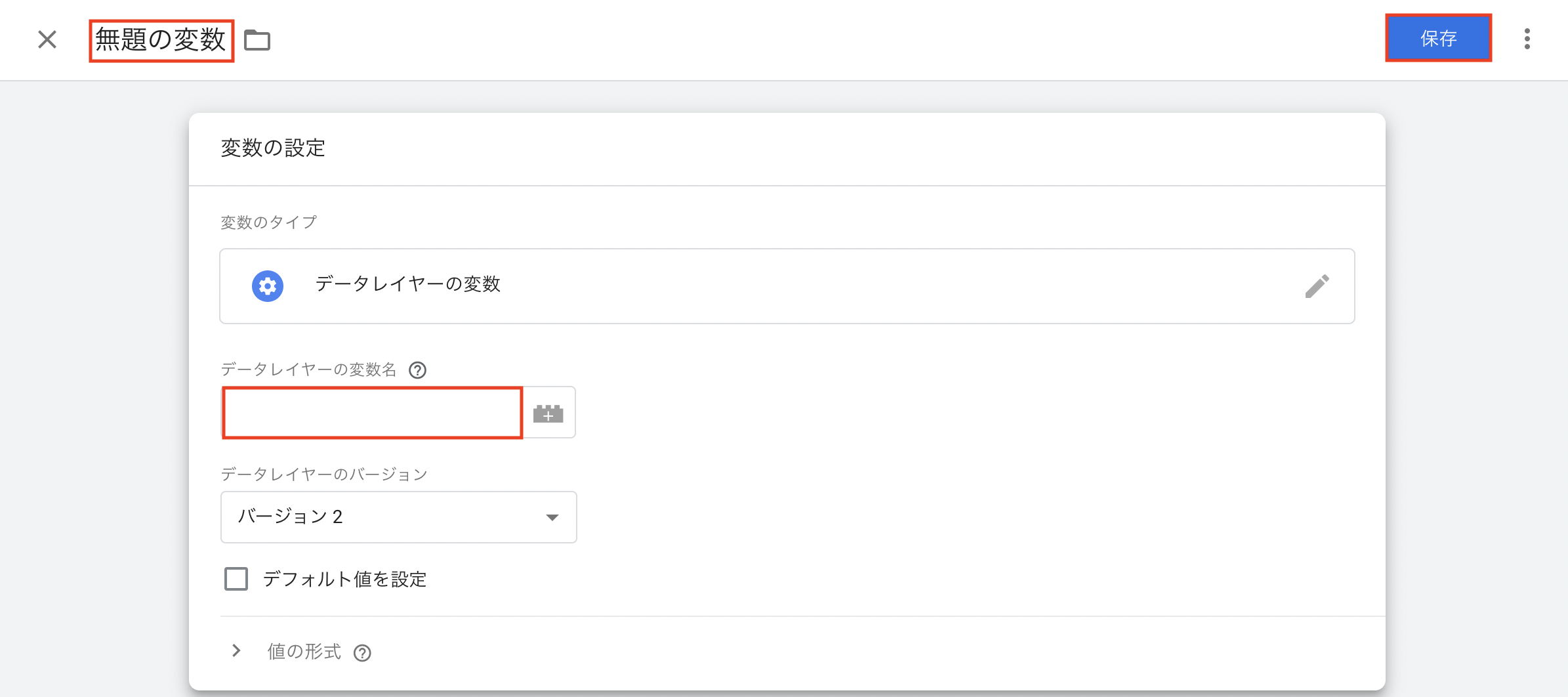Expand the 値の形式 chevron
1568x697 pixels.
pyautogui.click(x=236, y=651)
